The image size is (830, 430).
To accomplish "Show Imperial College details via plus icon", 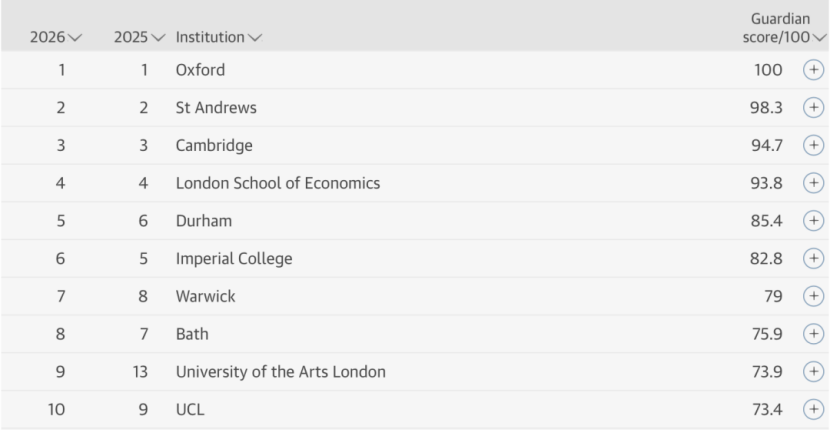I will tap(814, 258).
